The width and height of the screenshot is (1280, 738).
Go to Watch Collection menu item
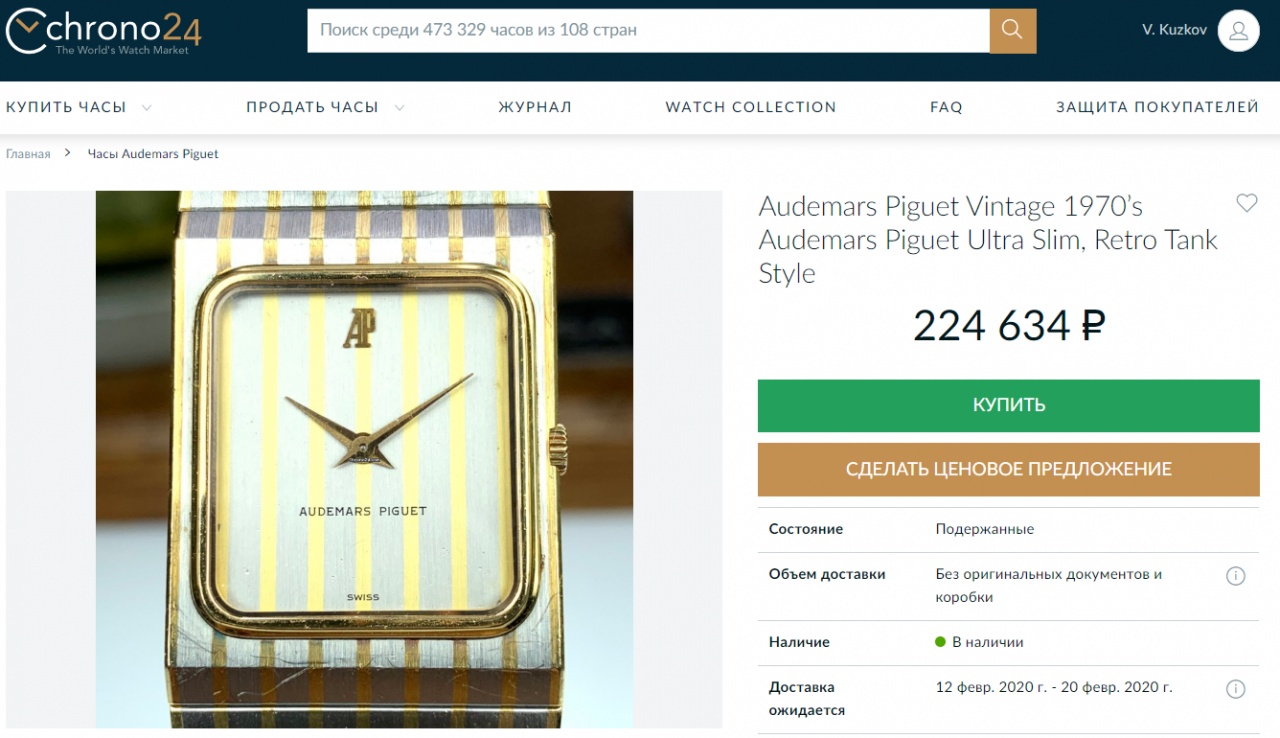[751, 107]
